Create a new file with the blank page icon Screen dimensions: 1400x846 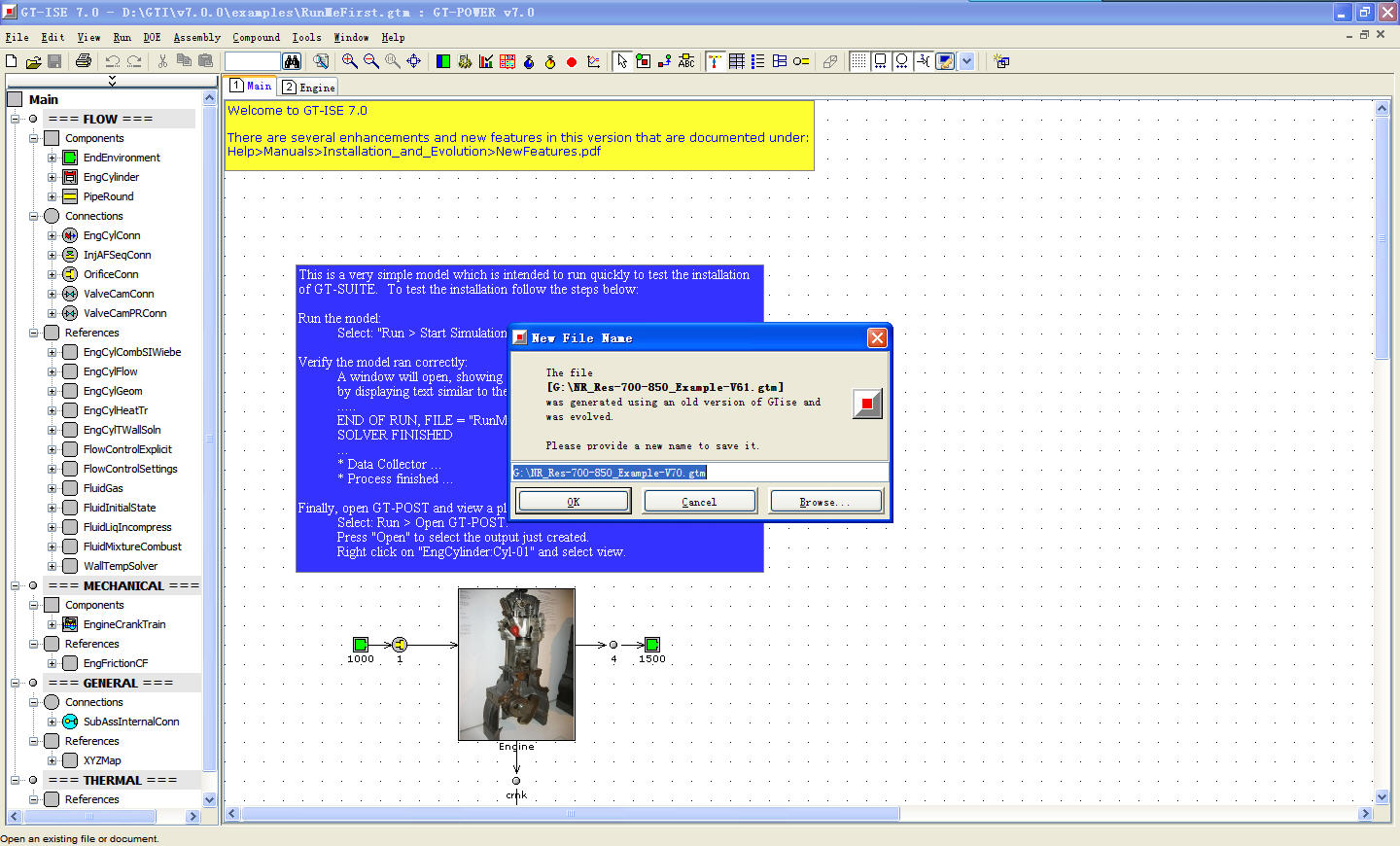(x=12, y=61)
